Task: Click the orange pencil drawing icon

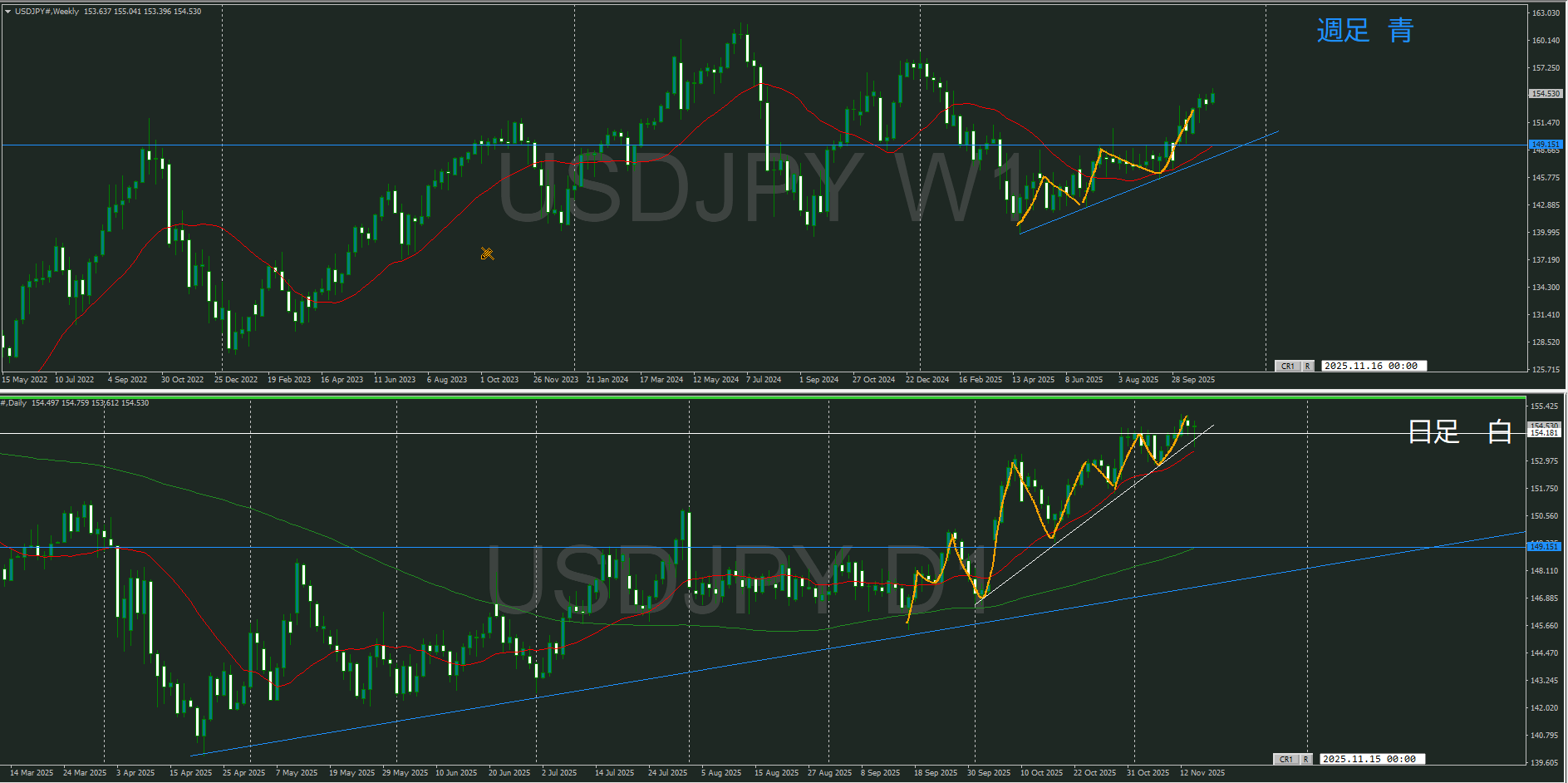Action: 487,254
